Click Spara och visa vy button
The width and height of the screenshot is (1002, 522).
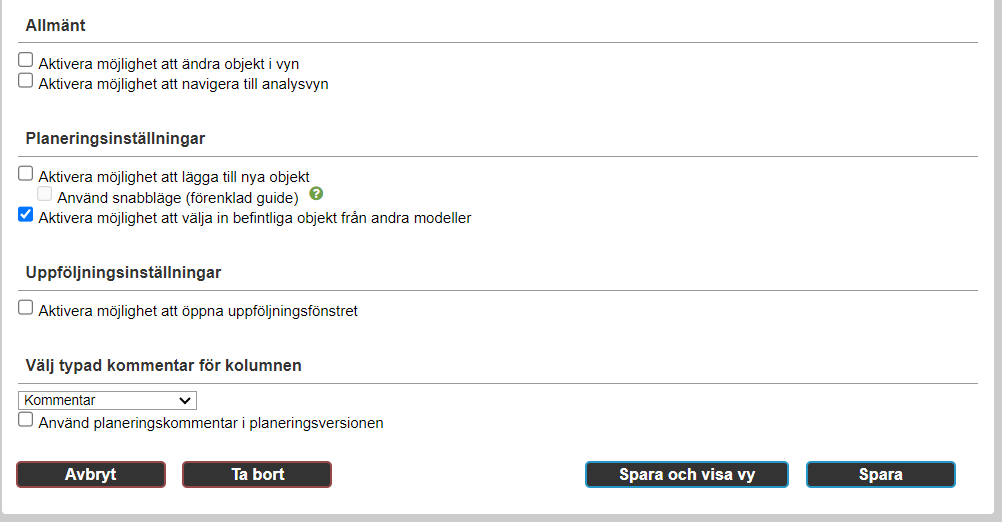(687, 475)
